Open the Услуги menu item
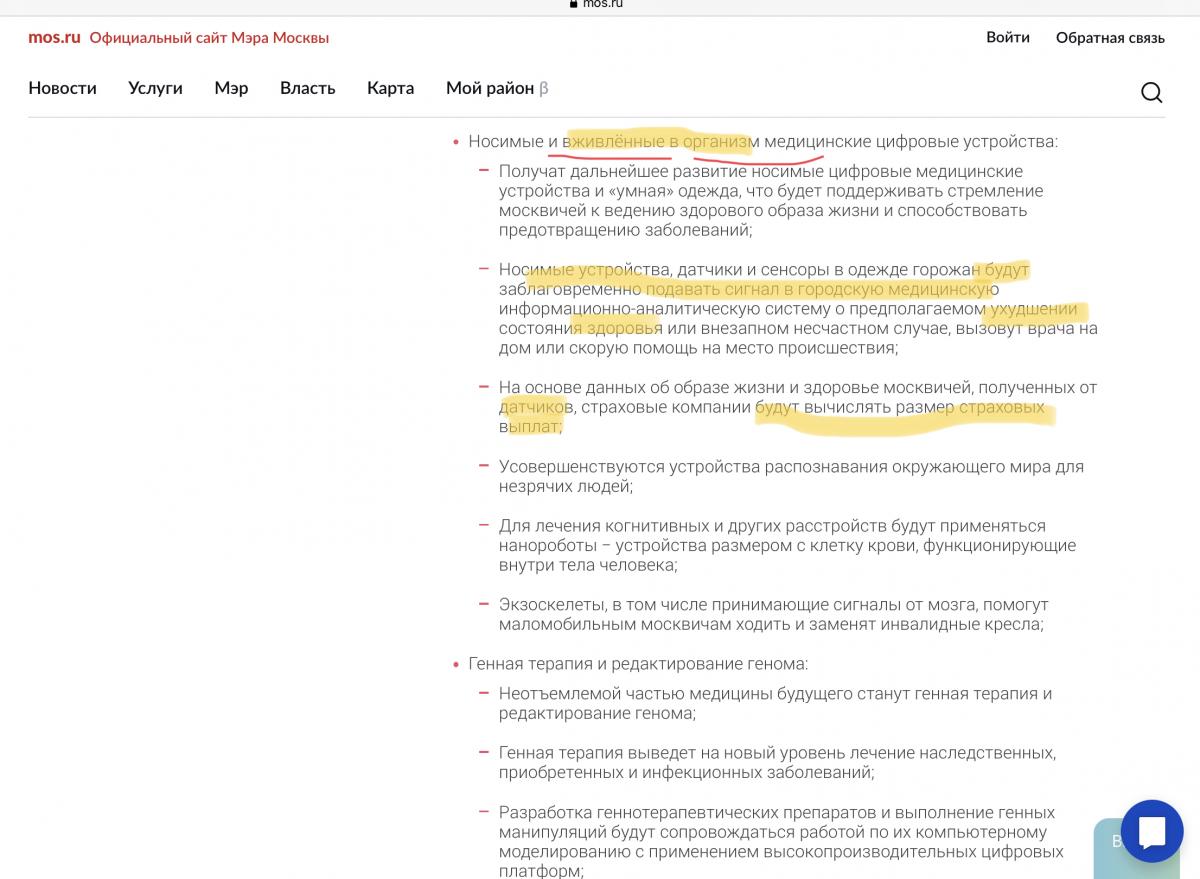 click(x=155, y=88)
